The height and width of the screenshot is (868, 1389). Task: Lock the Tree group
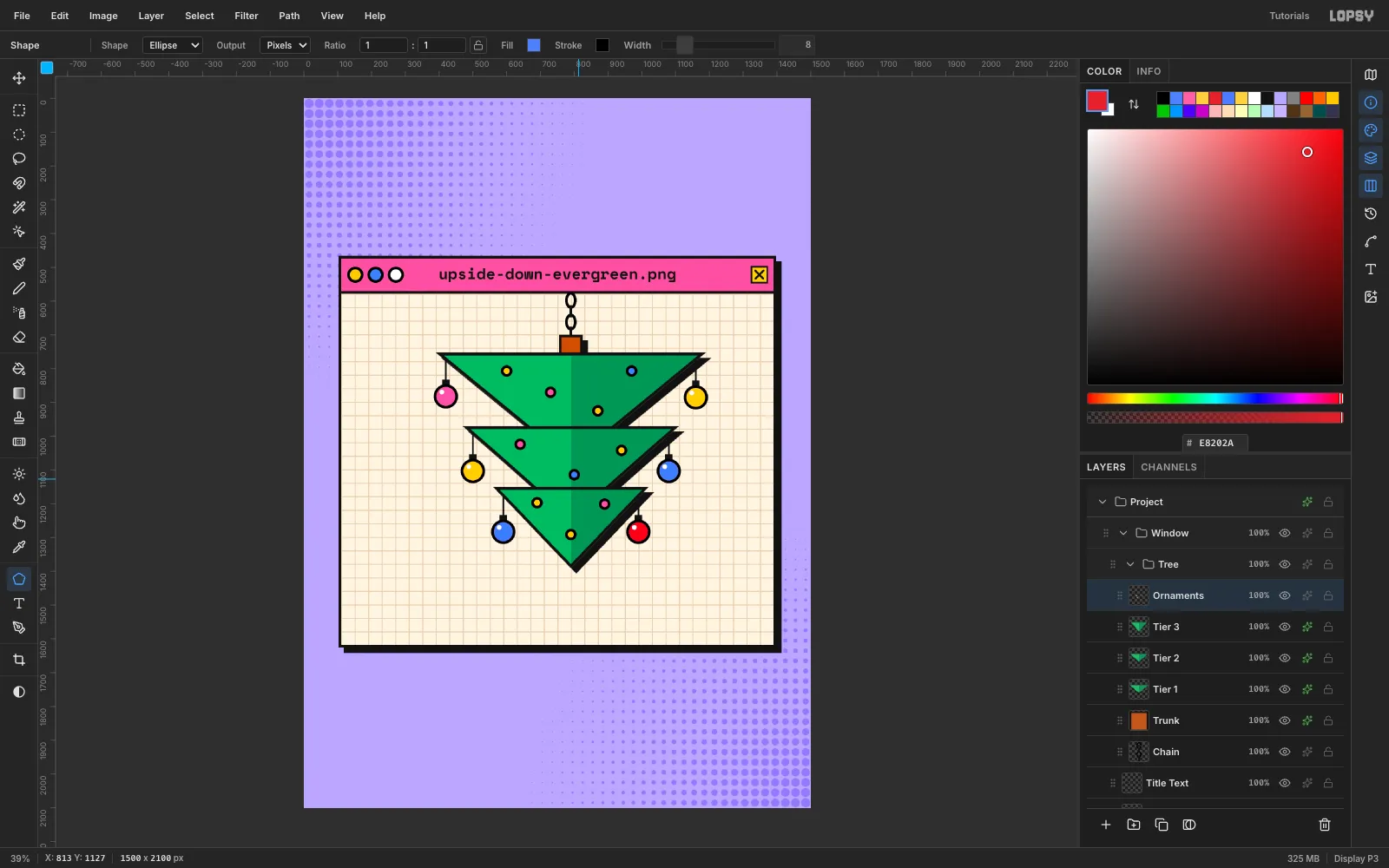1328,564
